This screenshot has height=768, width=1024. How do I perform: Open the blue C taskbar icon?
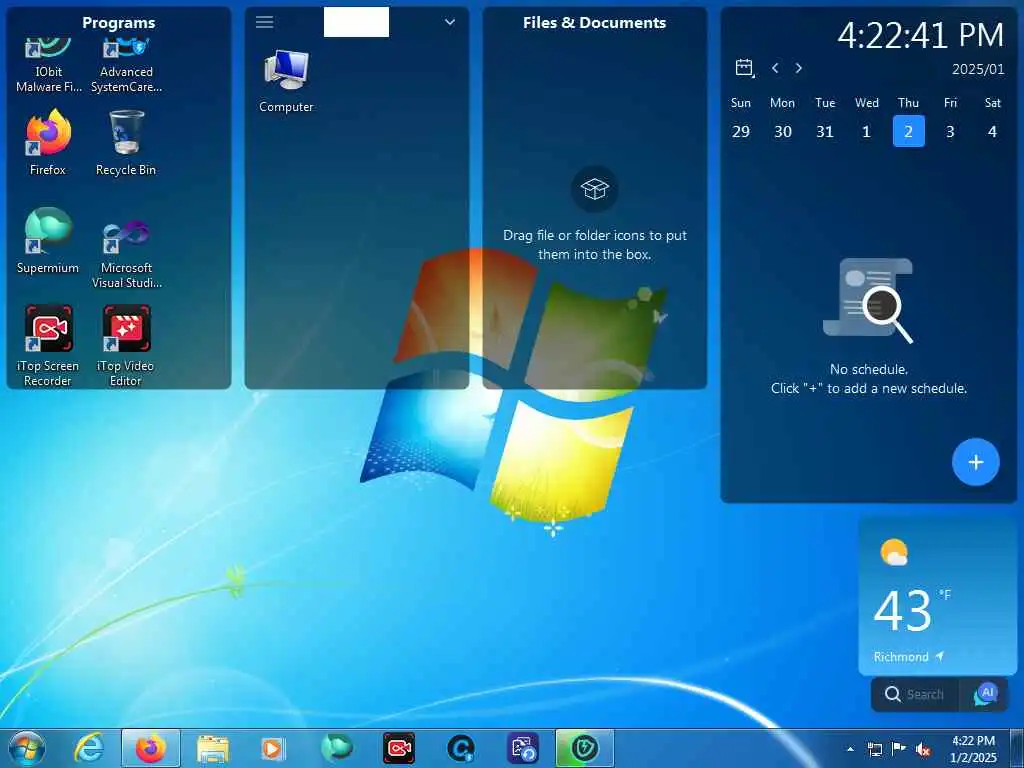(460, 748)
